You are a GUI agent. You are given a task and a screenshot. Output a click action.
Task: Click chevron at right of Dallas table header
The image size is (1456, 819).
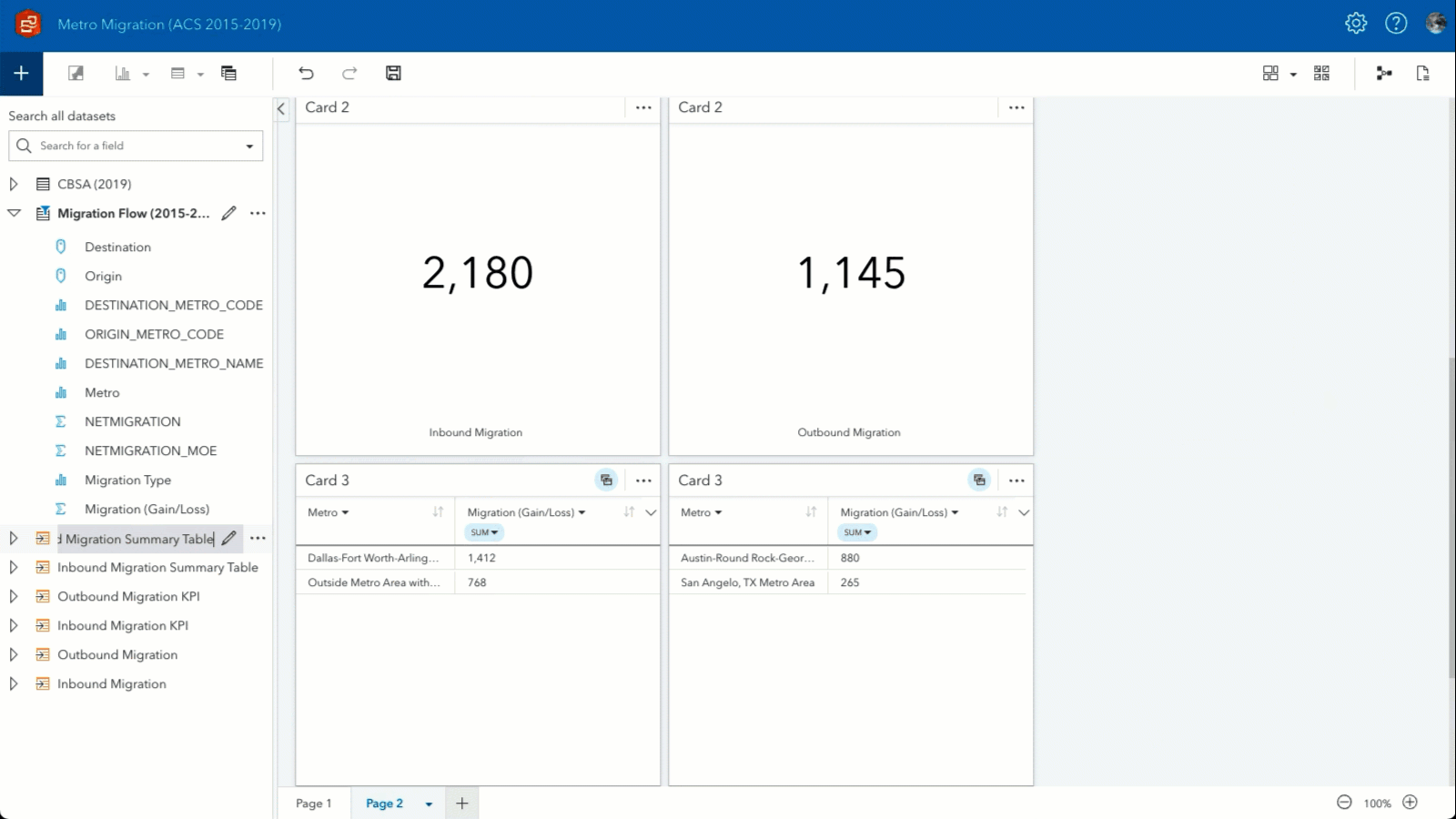pos(651,512)
